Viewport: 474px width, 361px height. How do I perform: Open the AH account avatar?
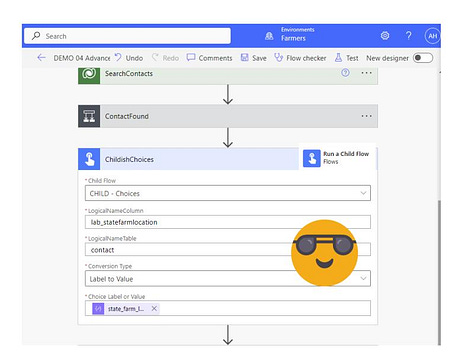(432, 36)
